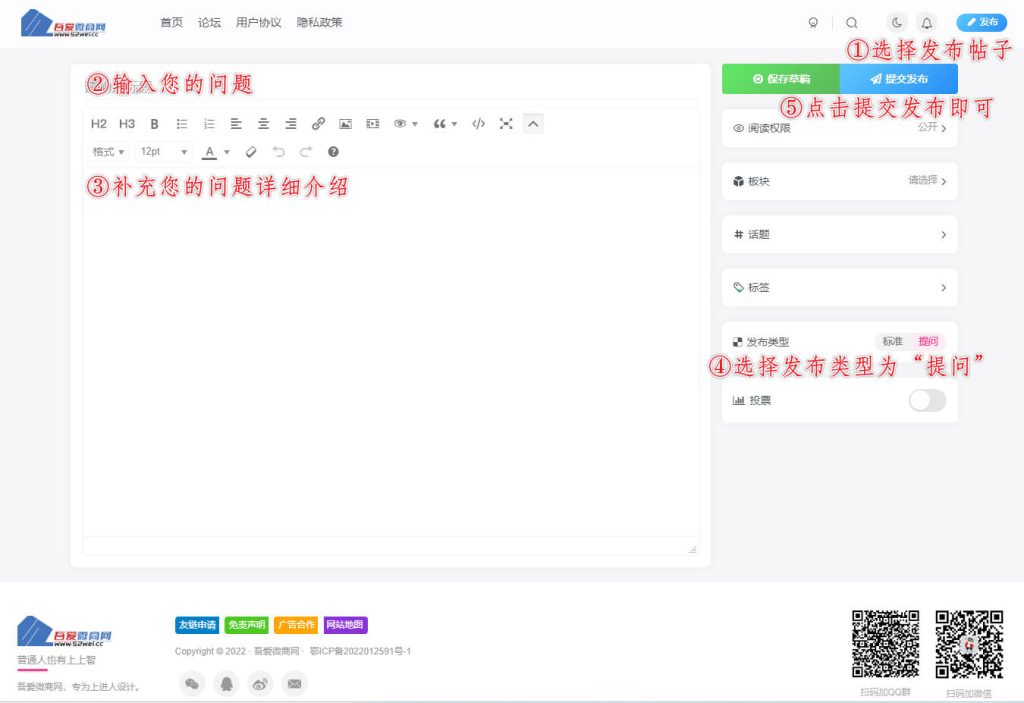1024x703 pixels.
Task: Go to 用户协议 in the navigation
Action: pyautogui.click(x=258, y=22)
